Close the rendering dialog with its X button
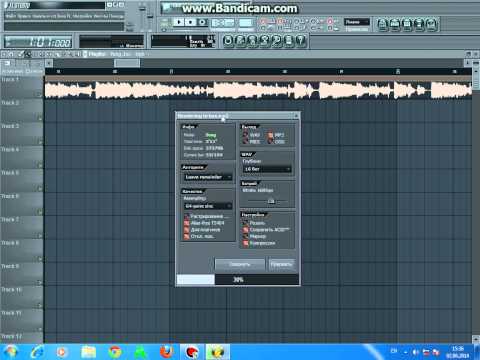Screen dimensions: 480x360 (x=296, y=116)
